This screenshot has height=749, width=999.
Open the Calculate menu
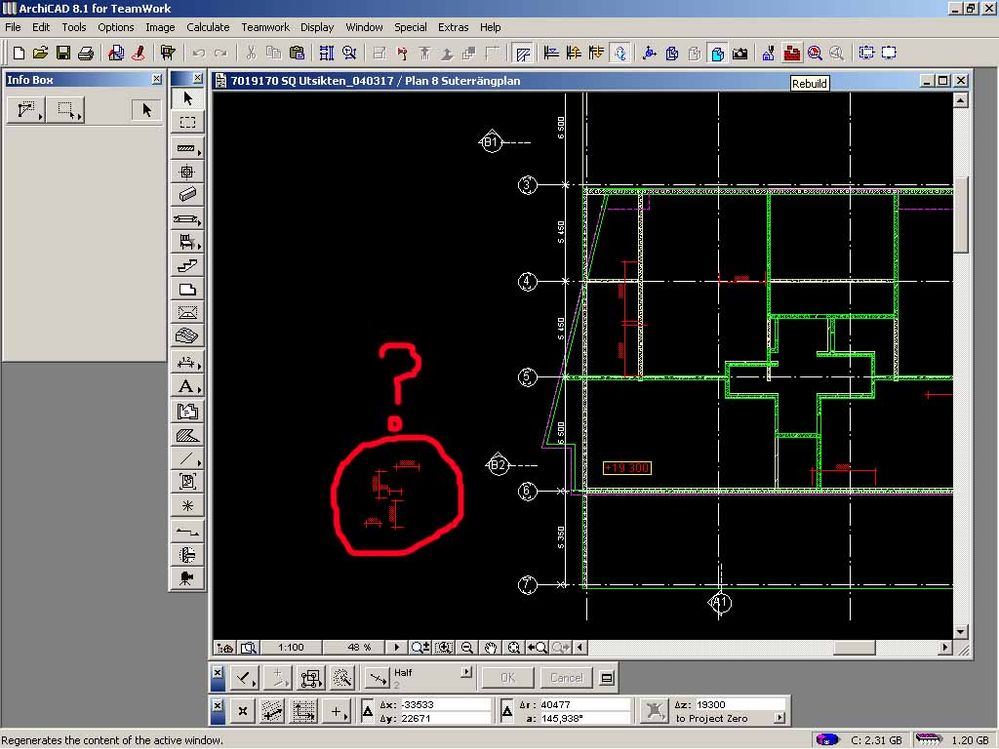pos(208,27)
